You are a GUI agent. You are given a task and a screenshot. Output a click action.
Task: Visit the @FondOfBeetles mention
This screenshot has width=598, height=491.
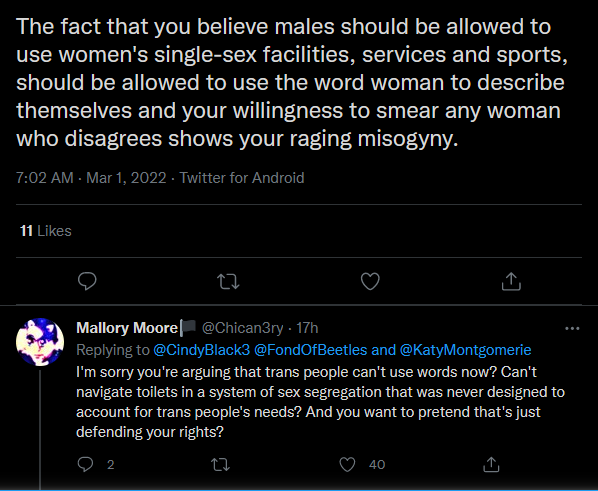[310, 350]
